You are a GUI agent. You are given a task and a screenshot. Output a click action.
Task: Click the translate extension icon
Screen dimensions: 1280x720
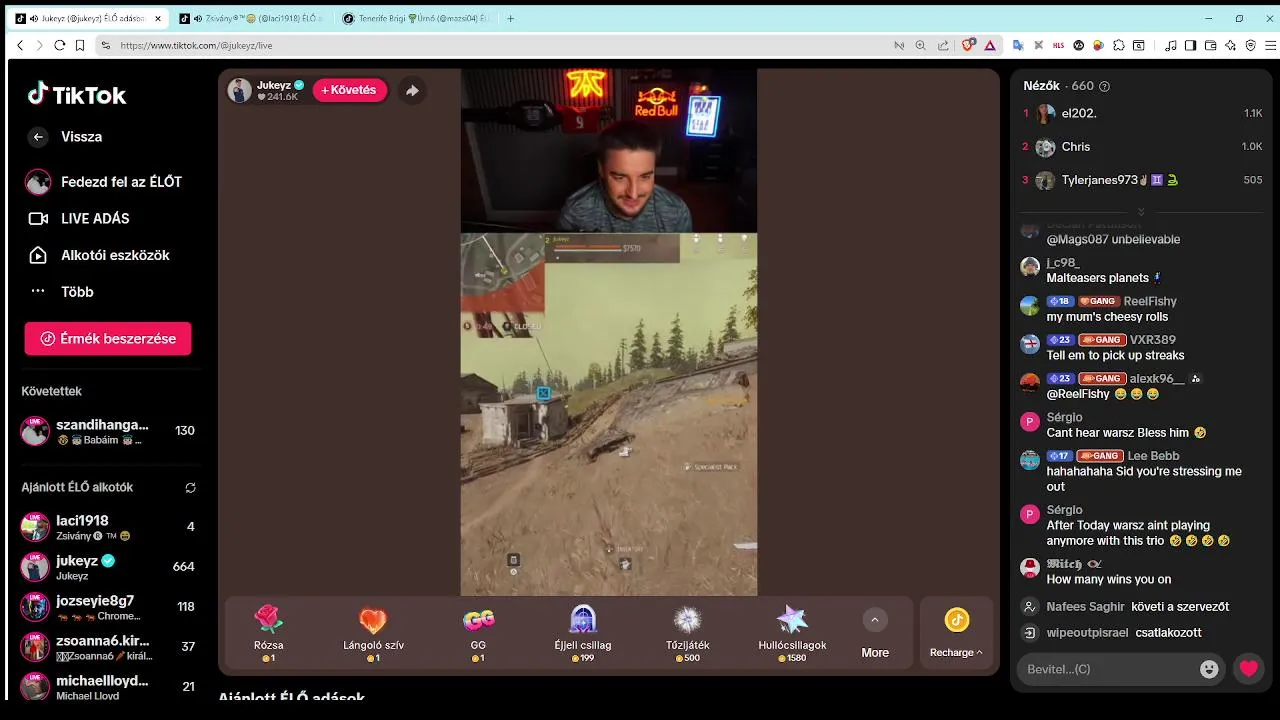coord(1017,45)
